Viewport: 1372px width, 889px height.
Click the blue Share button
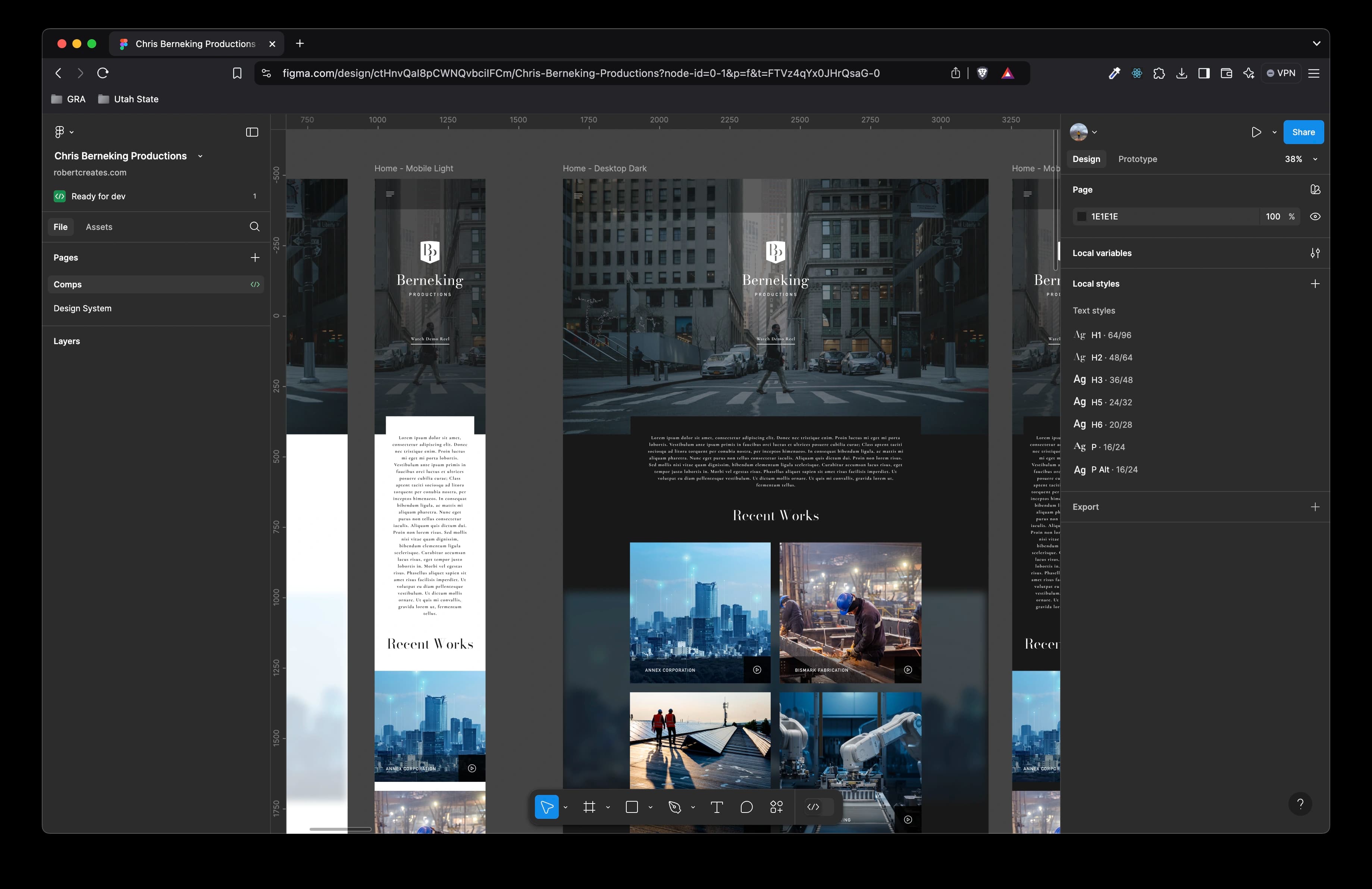click(1303, 132)
